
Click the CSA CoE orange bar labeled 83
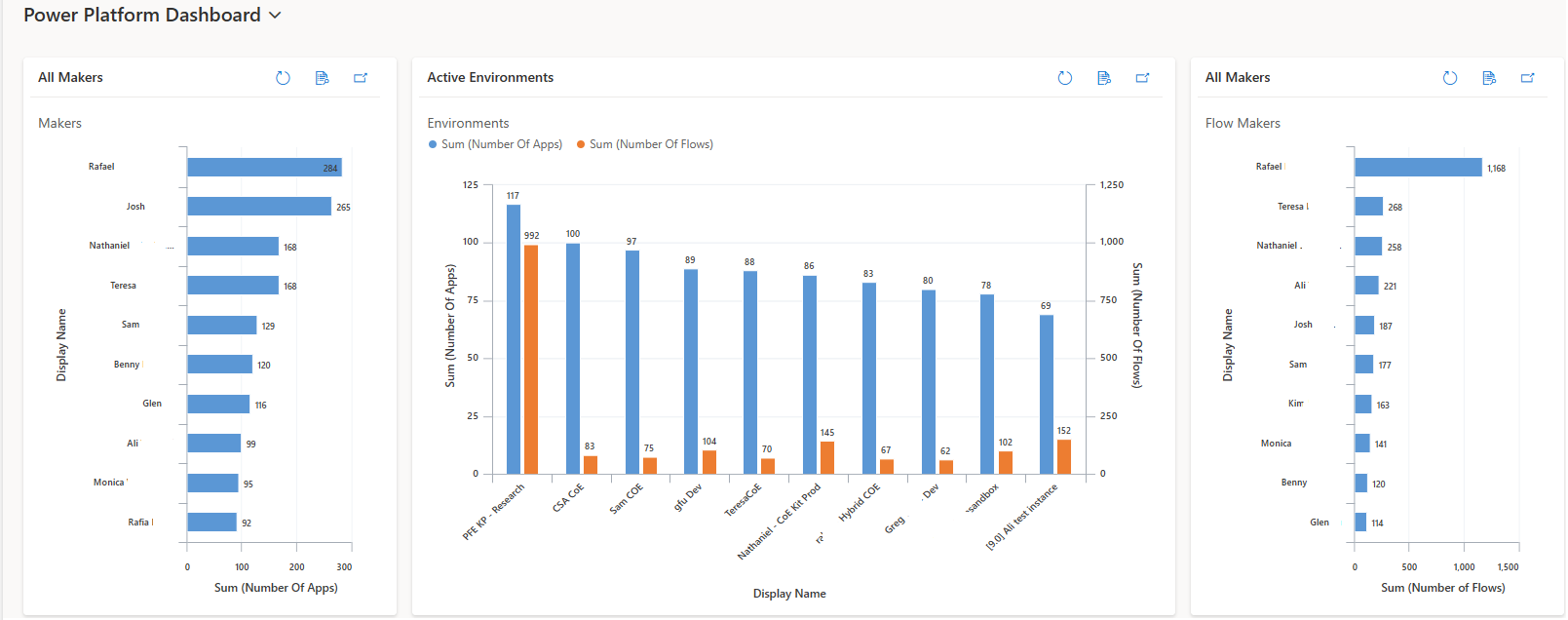tap(591, 465)
